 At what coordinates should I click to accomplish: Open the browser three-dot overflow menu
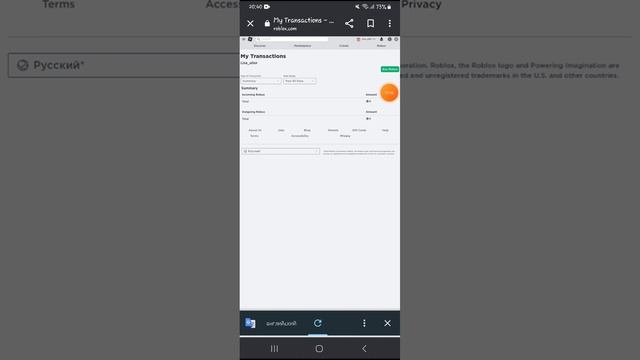click(x=390, y=24)
